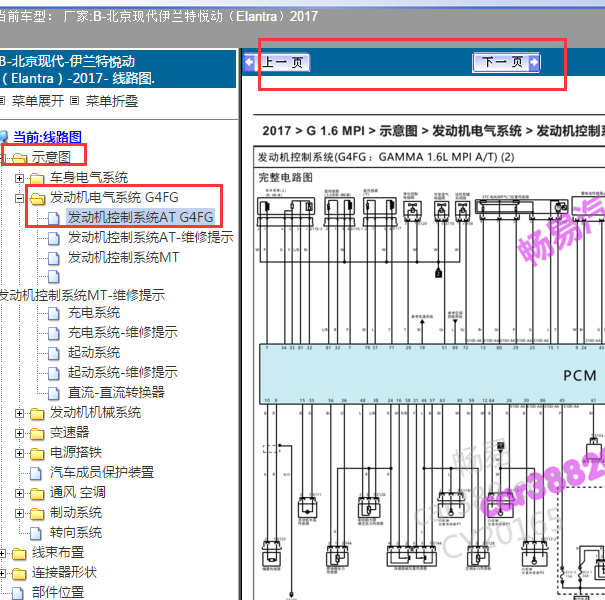Expand the 电源搭铁 node
The height and width of the screenshot is (600, 605).
(x=19, y=453)
